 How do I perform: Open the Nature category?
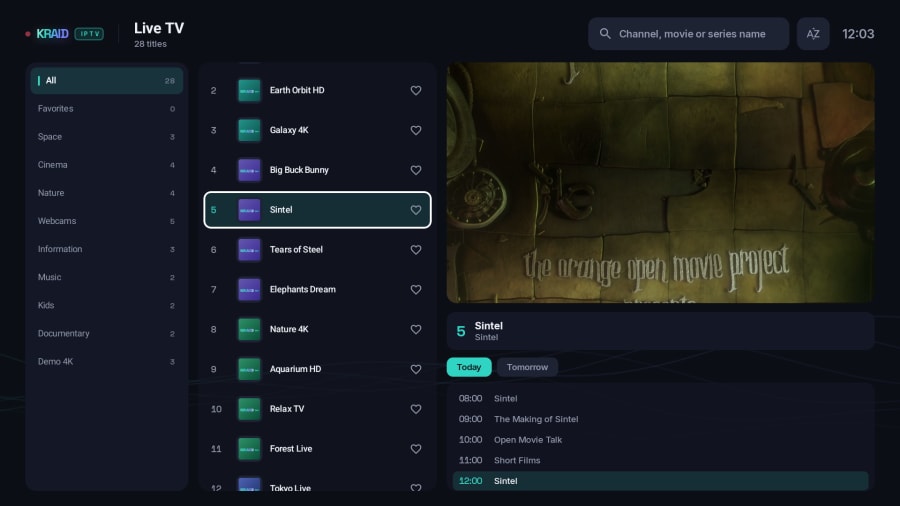[x=107, y=193]
